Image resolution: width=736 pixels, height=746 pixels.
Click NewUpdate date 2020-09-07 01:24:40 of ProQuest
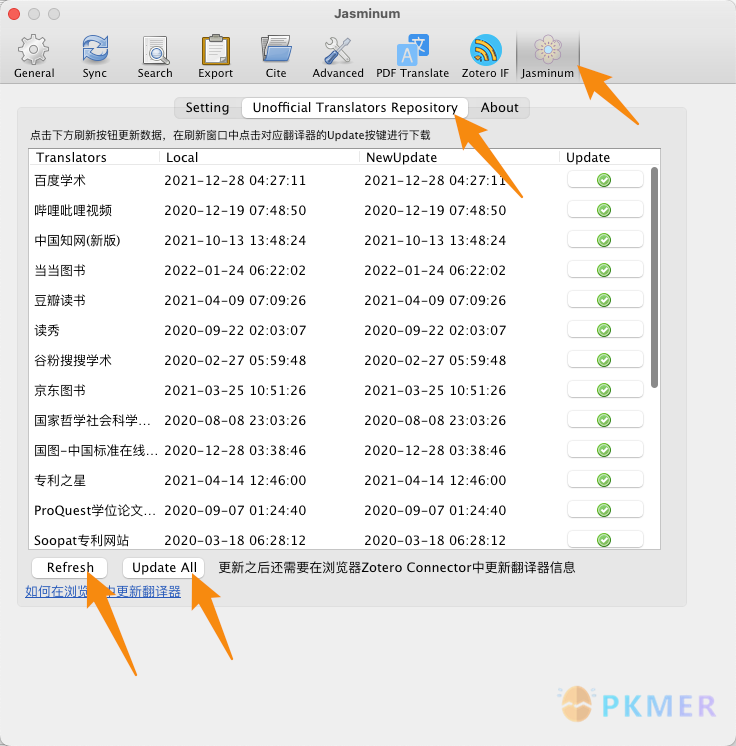pyautogui.click(x=435, y=510)
